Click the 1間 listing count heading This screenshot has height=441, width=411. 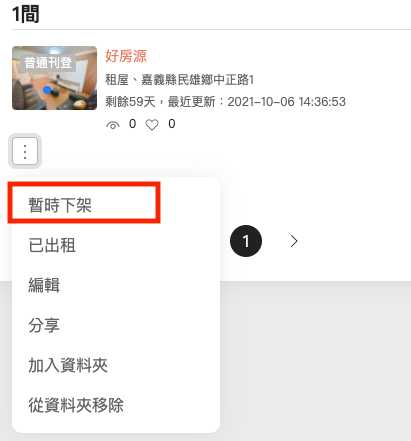[26, 14]
